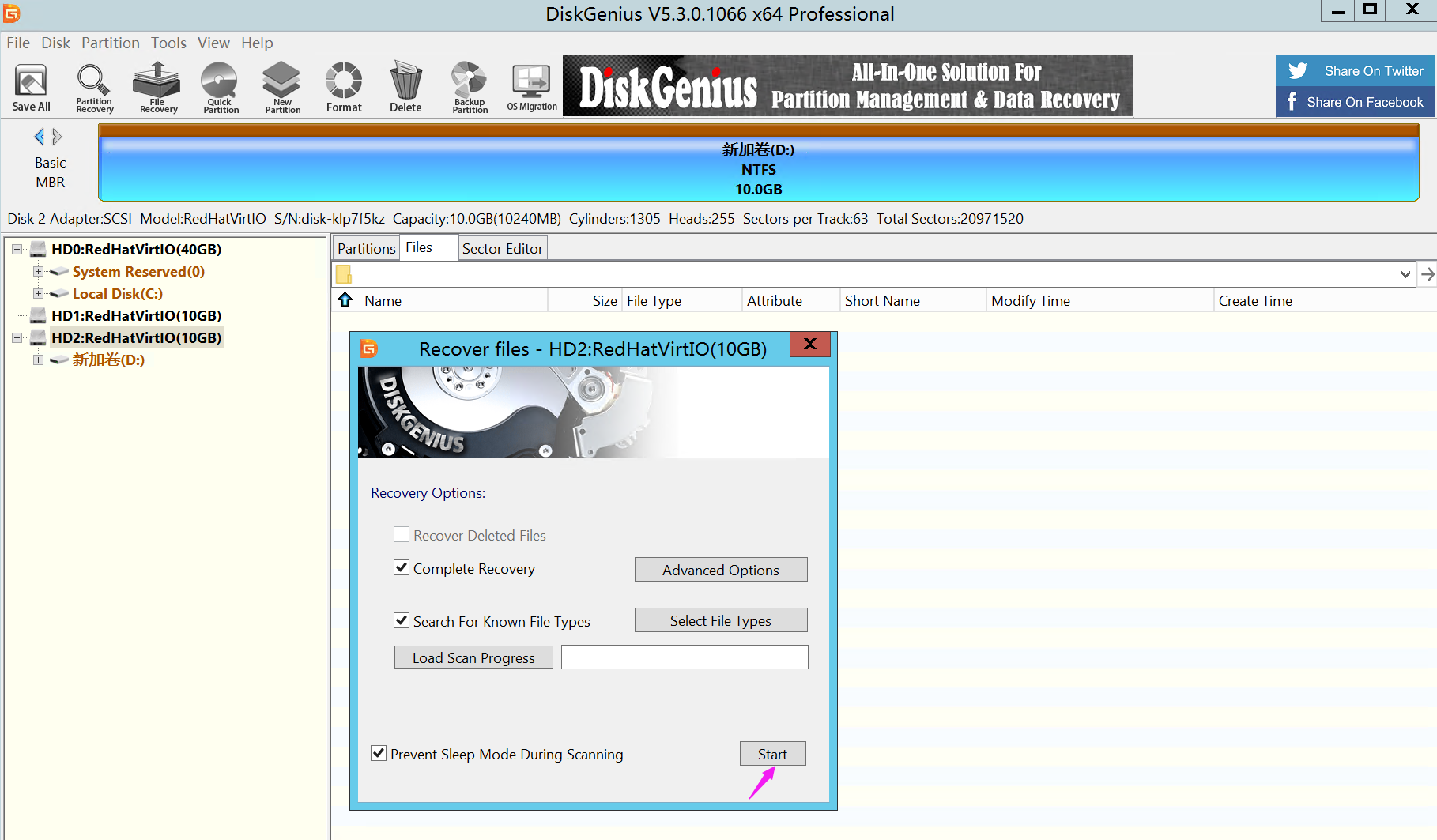
Task: Click the Load Scan Progress button
Action: coord(473,657)
